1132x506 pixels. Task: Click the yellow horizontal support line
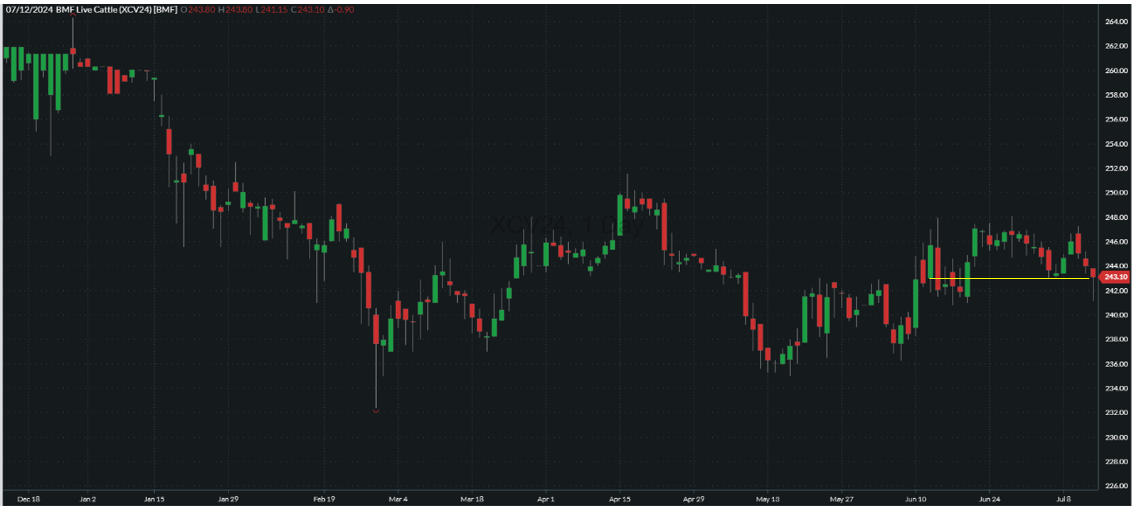tap(1010, 278)
